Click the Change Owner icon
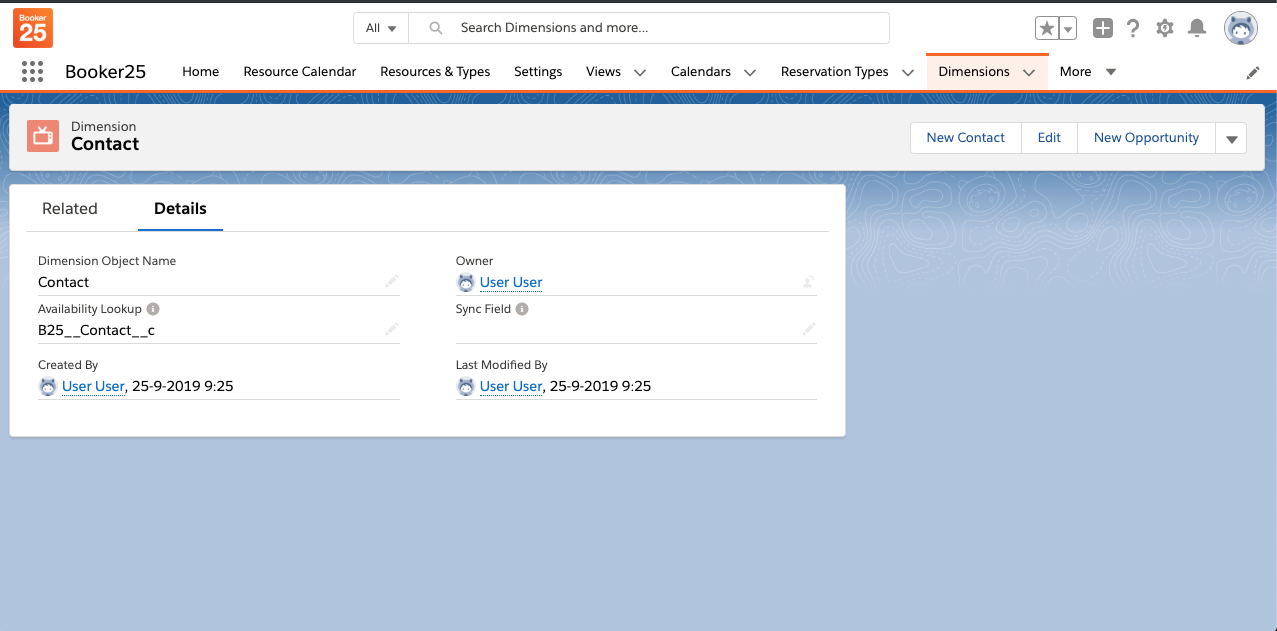 coord(808,282)
